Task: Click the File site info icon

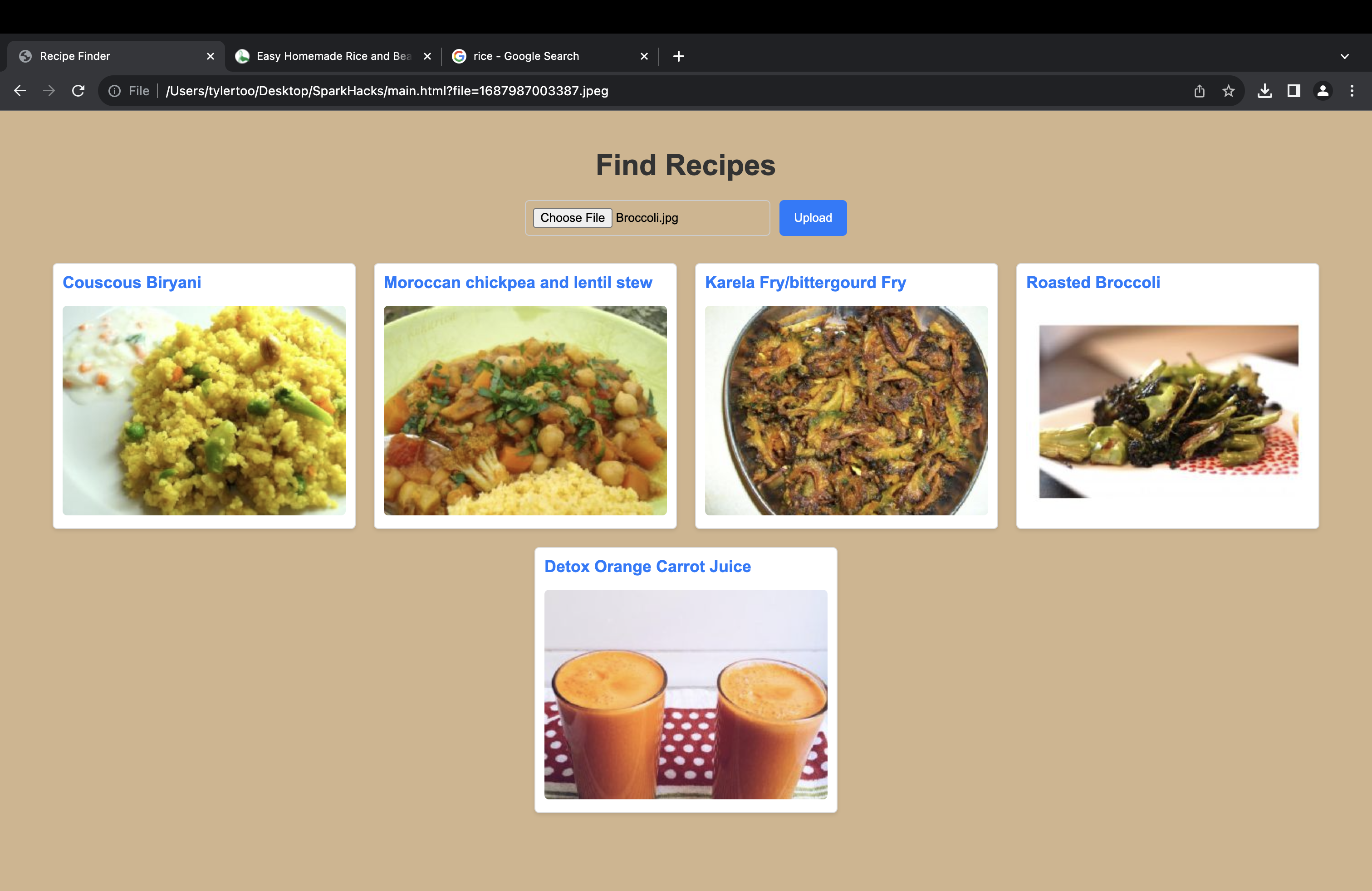Action: (115, 91)
